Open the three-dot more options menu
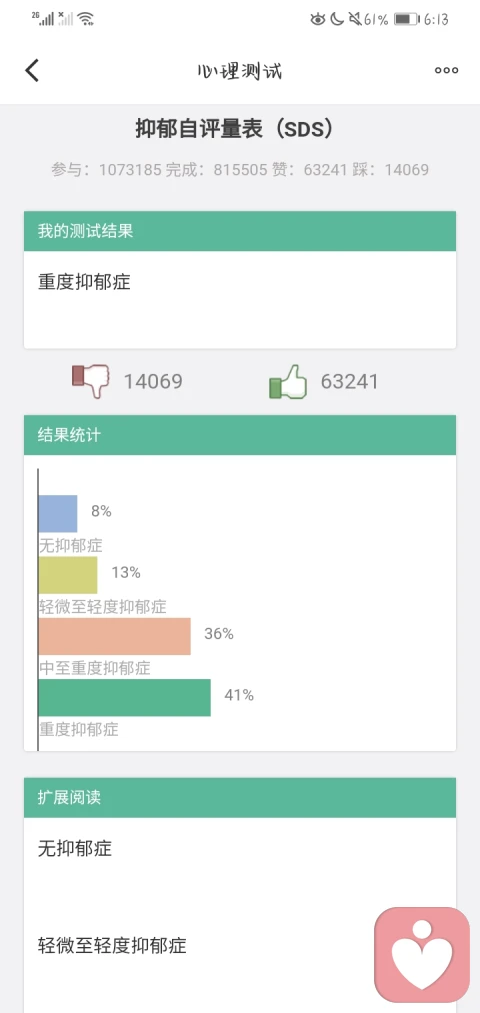 click(x=446, y=70)
